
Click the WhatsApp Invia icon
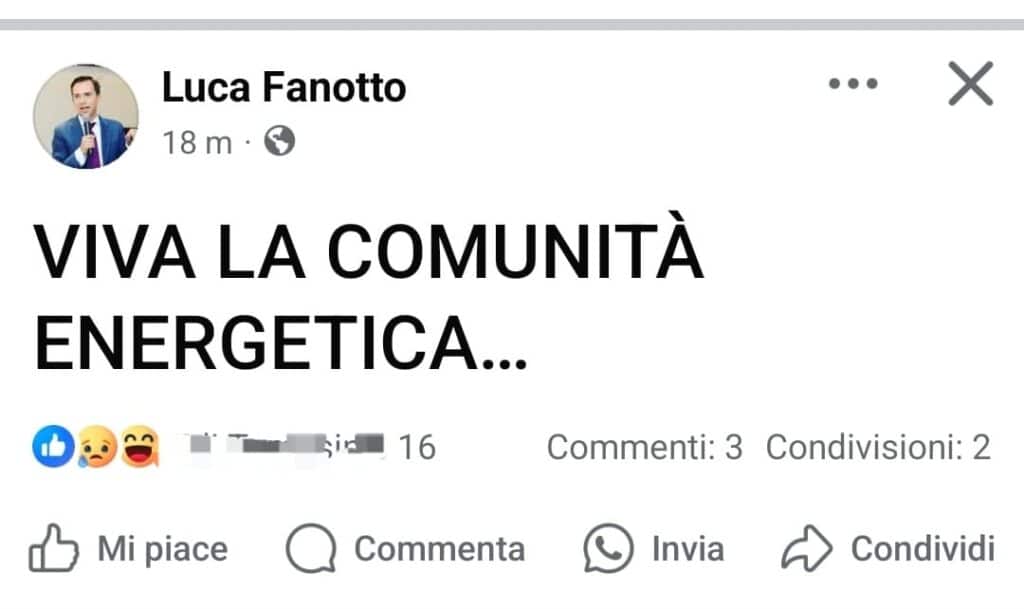coord(608,548)
